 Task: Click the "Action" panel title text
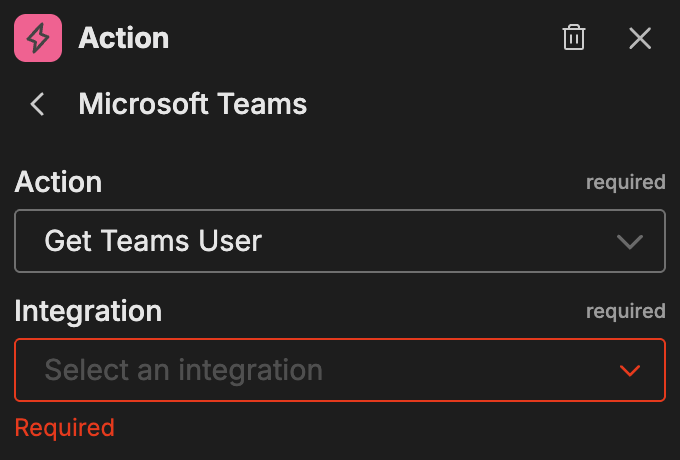(x=123, y=39)
